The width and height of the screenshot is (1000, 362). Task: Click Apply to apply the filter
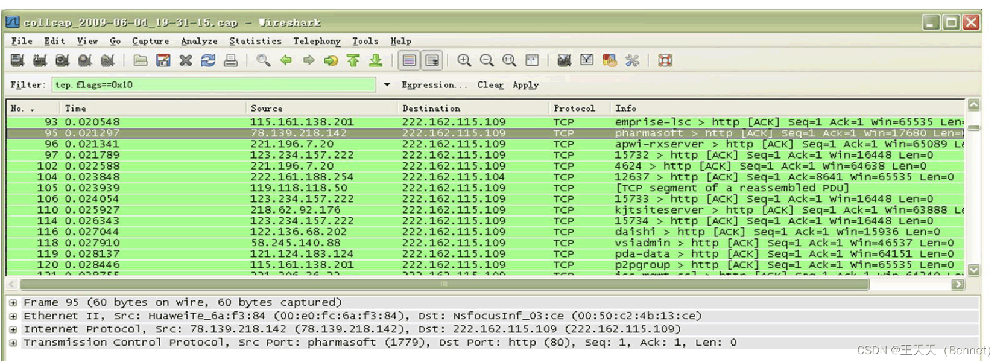(526, 85)
